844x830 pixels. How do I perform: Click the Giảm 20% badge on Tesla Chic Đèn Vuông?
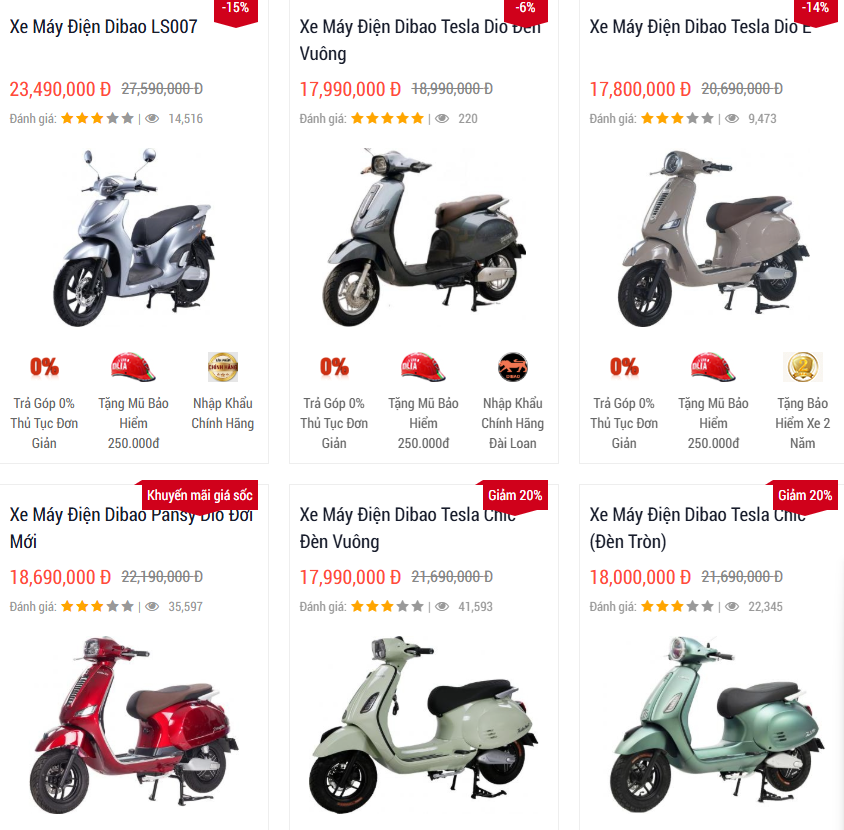pos(515,495)
